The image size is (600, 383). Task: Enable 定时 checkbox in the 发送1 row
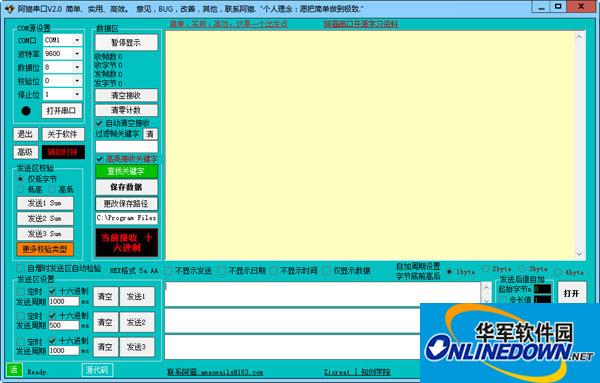21,292
